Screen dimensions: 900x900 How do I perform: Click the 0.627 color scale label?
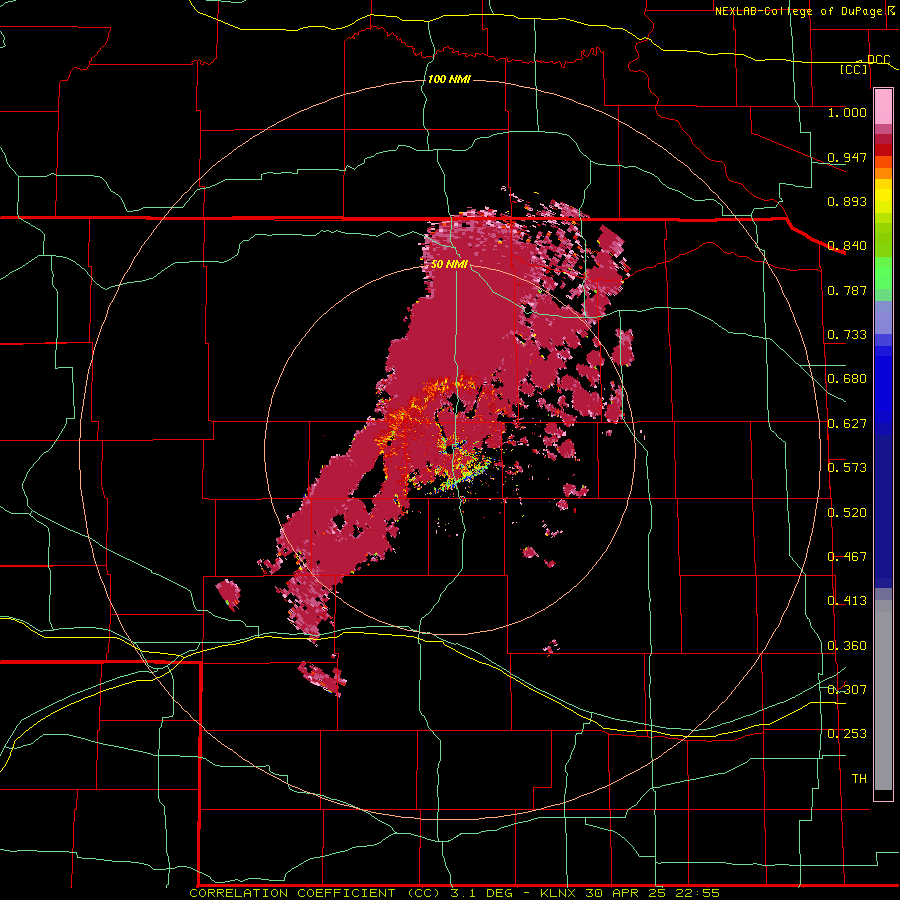847,424
